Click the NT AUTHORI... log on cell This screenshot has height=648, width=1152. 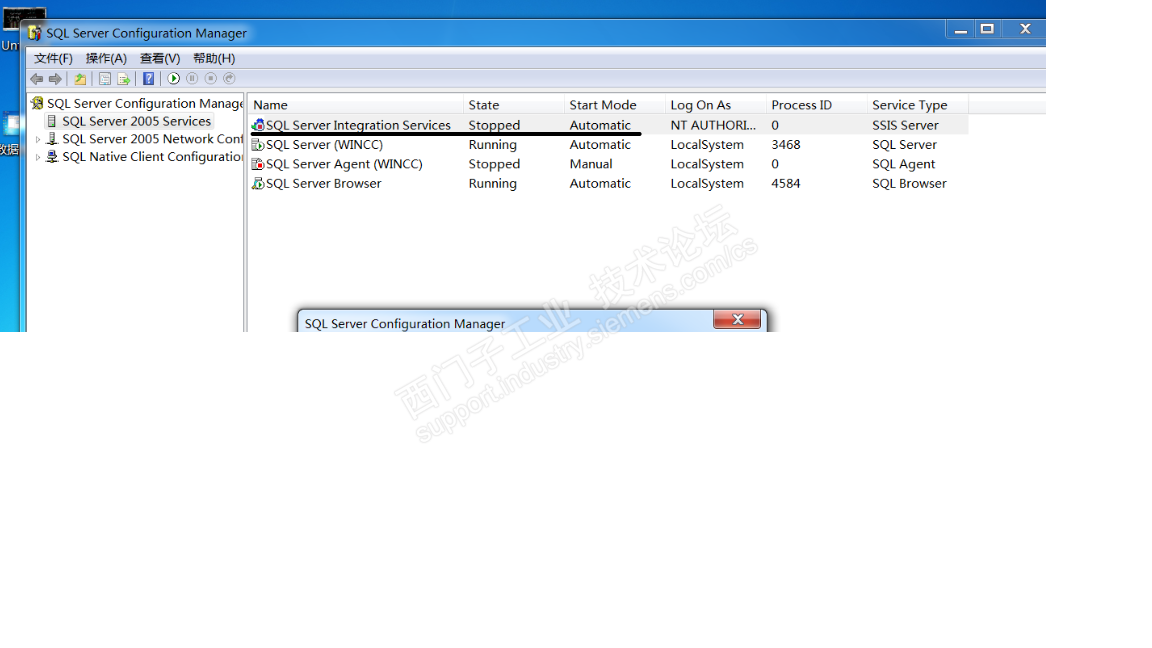[713, 126]
